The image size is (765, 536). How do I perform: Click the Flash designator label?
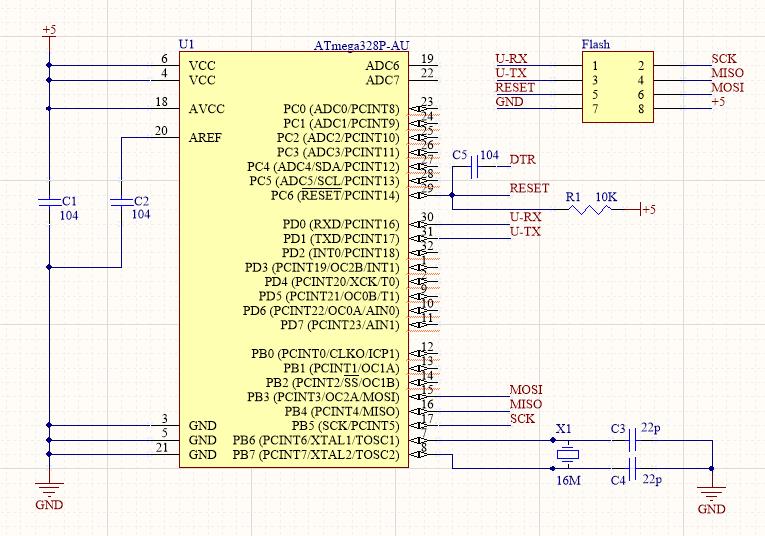click(596, 44)
